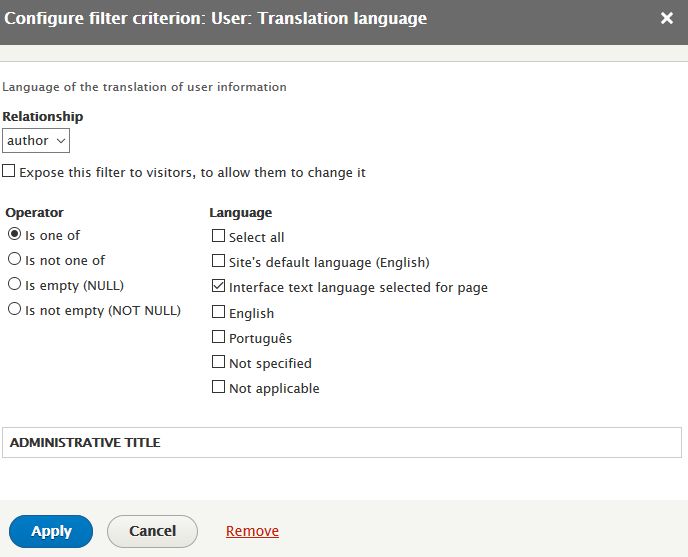The width and height of the screenshot is (688, 557).
Task: Remove this filter criterion
Action: click(252, 531)
